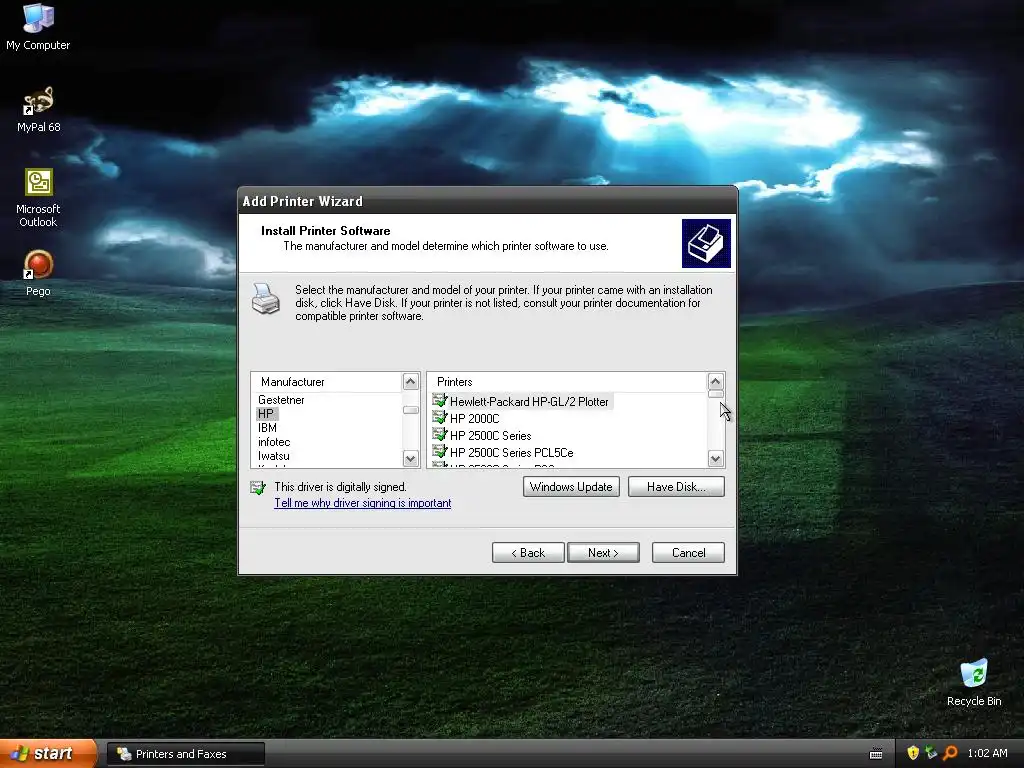Click the Printers list down arrow
The image size is (1024, 768).
716,458
